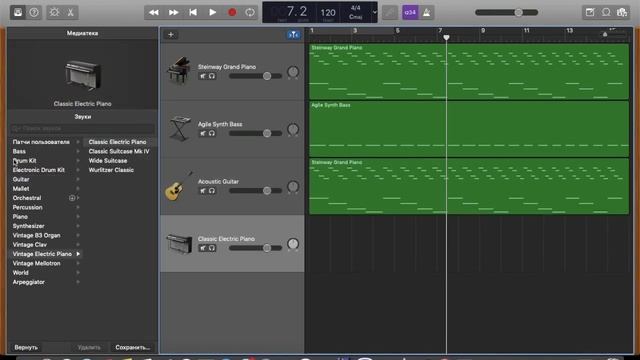The image size is (640, 360).
Task: Select the Agile Synth Bass track icon
Action: (180, 128)
